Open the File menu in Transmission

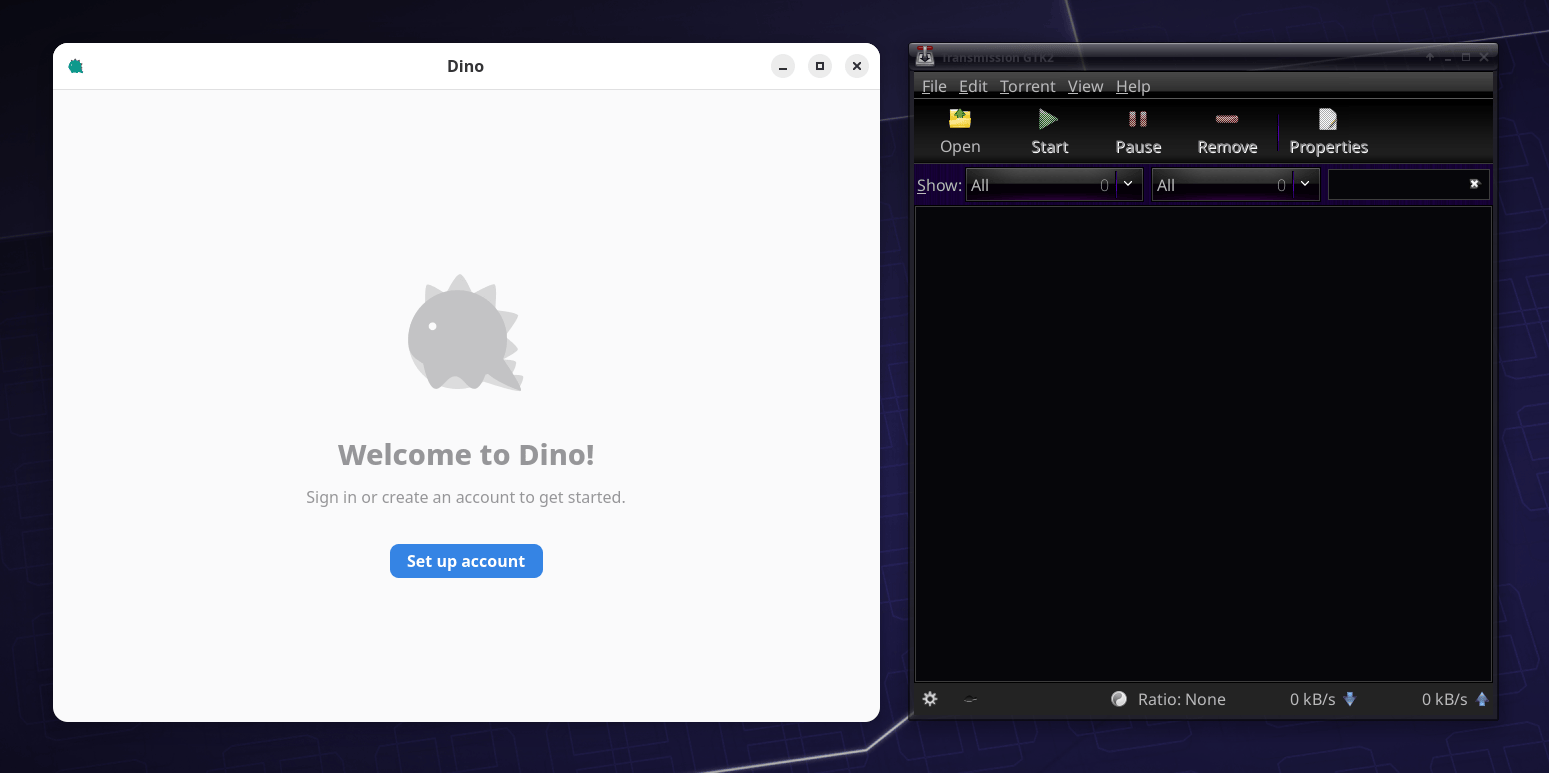coord(934,87)
